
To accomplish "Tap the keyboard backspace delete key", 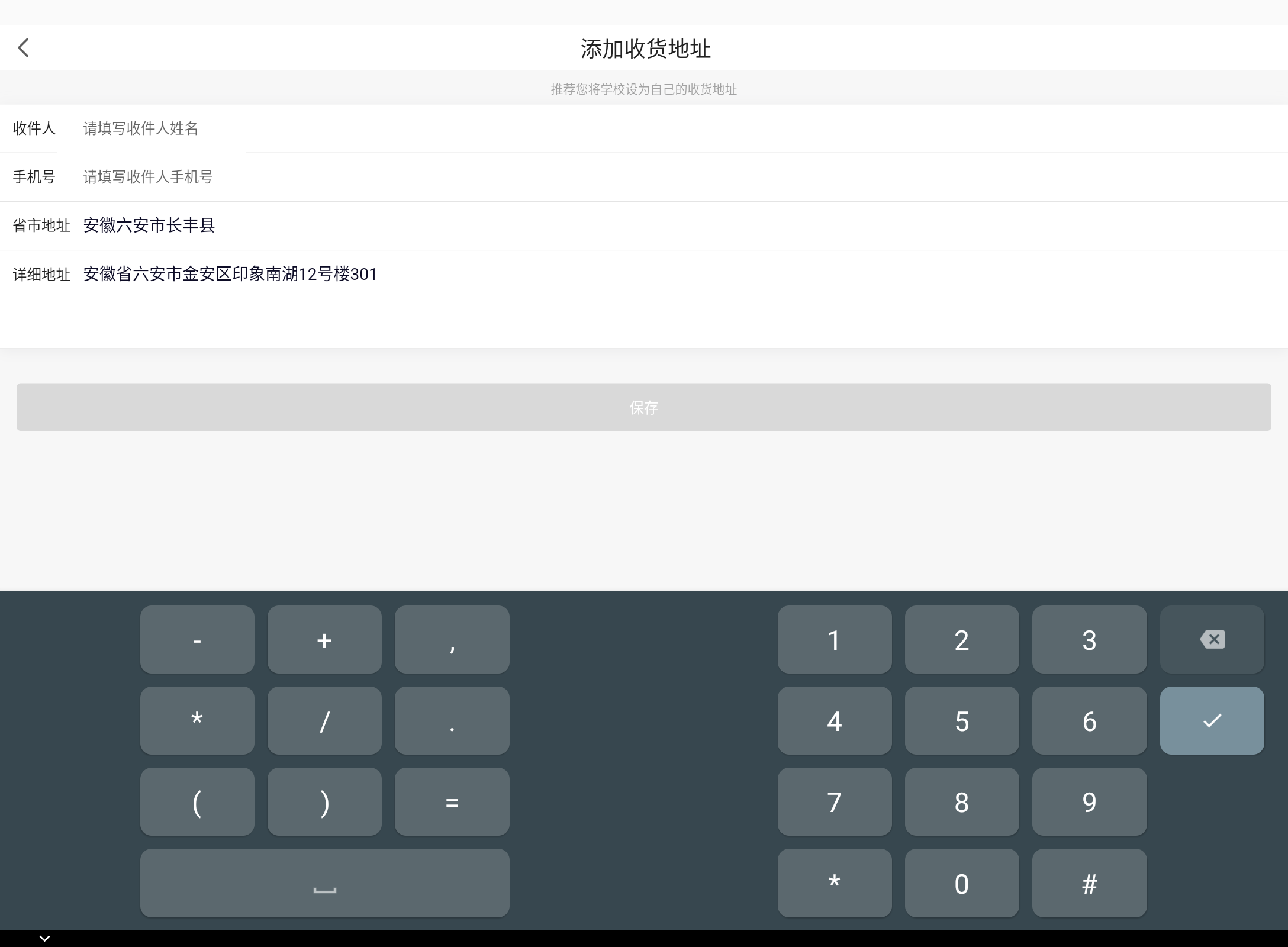I will (1212, 639).
